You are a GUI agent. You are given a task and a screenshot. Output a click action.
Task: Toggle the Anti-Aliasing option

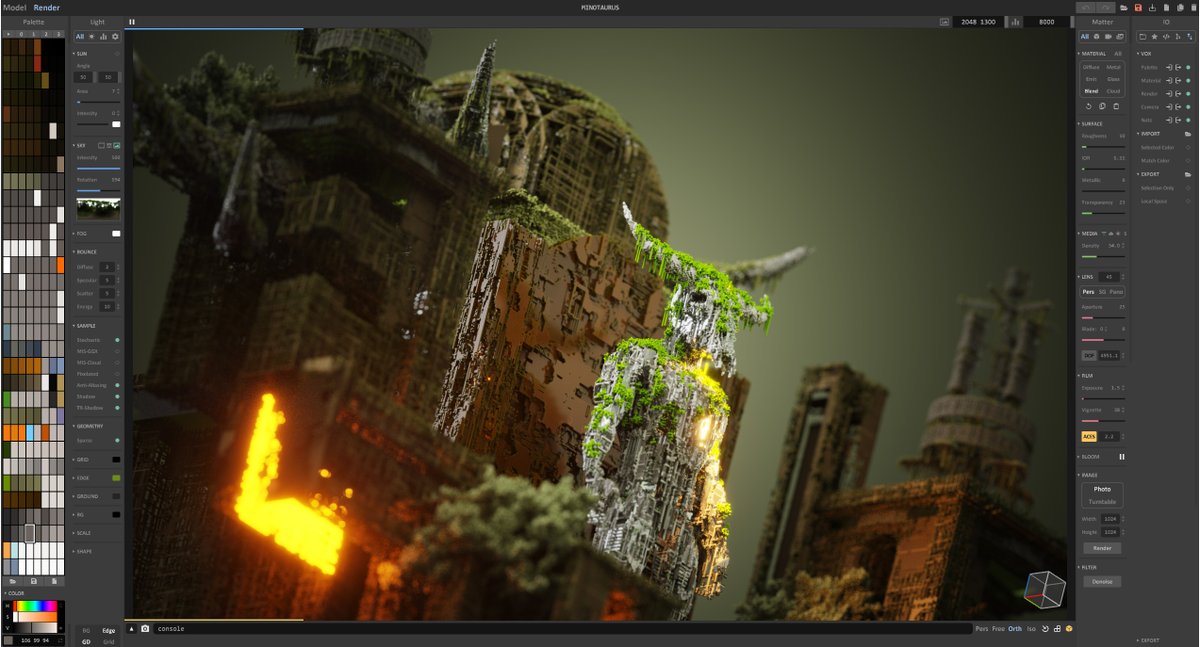coord(117,385)
